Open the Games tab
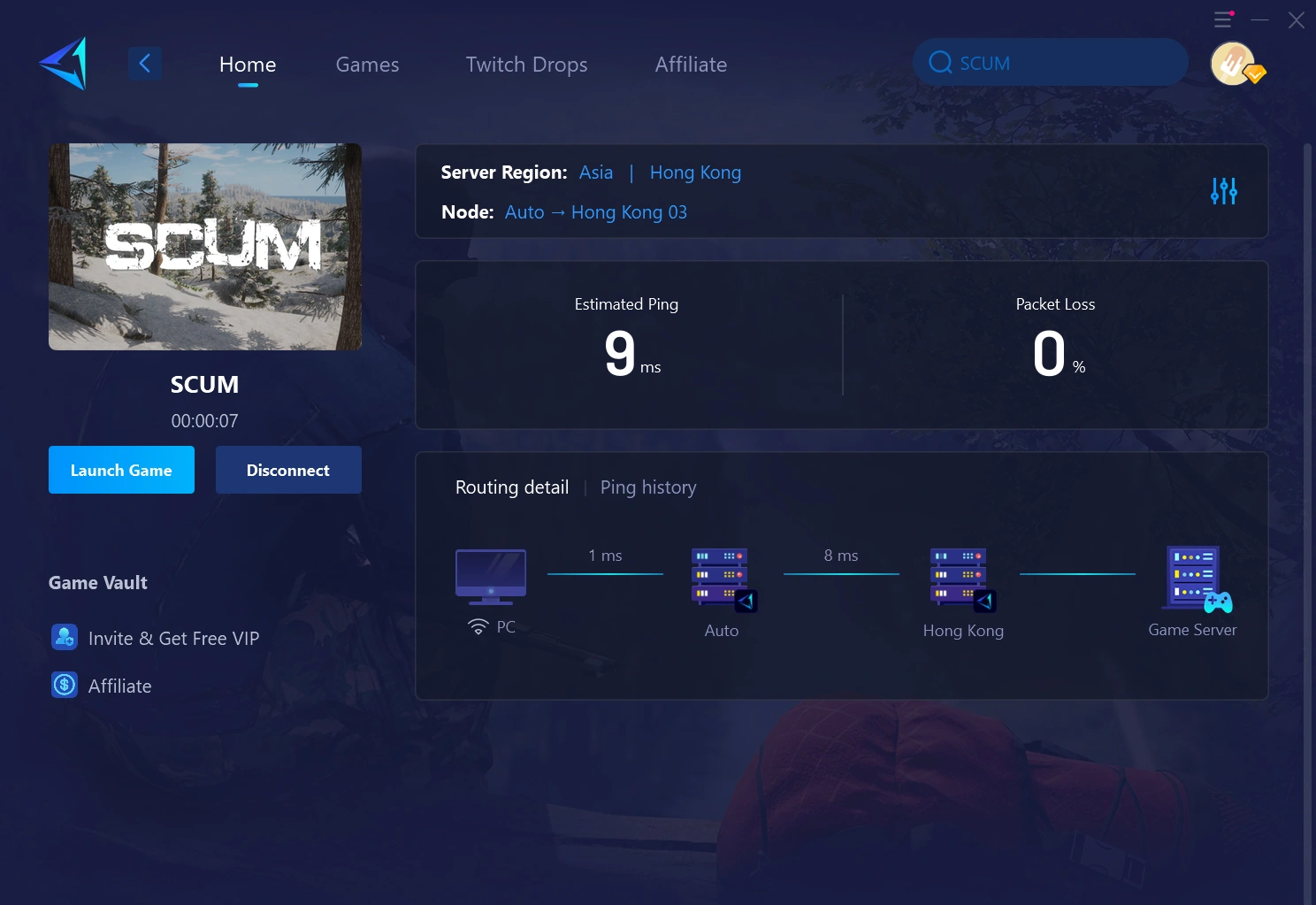Image resolution: width=1316 pixels, height=905 pixels. pyautogui.click(x=367, y=65)
